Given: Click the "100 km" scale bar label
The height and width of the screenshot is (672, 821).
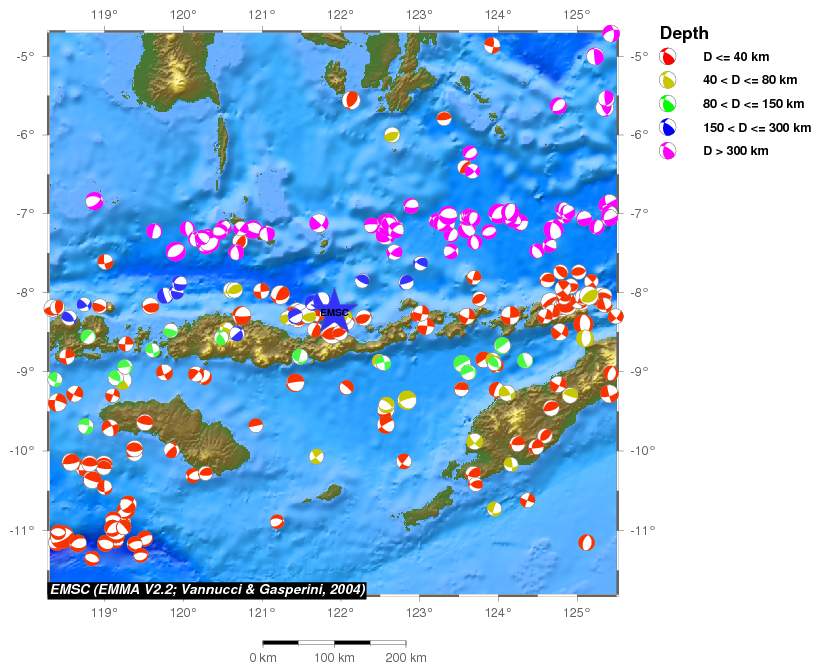Looking at the screenshot, I should [x=334, y=657].
